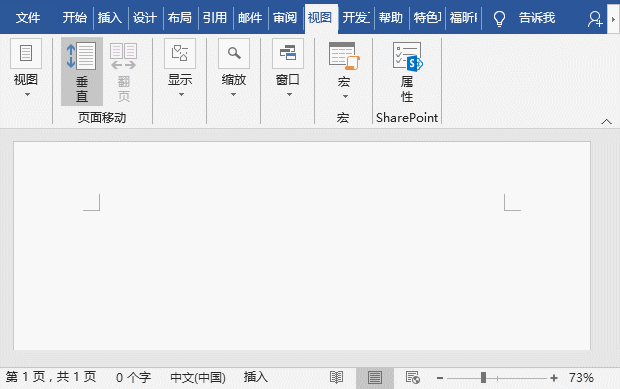This screenshot has width=620, height=389.
Task: Click the language 中文(中国) status item
Action: 198,378
